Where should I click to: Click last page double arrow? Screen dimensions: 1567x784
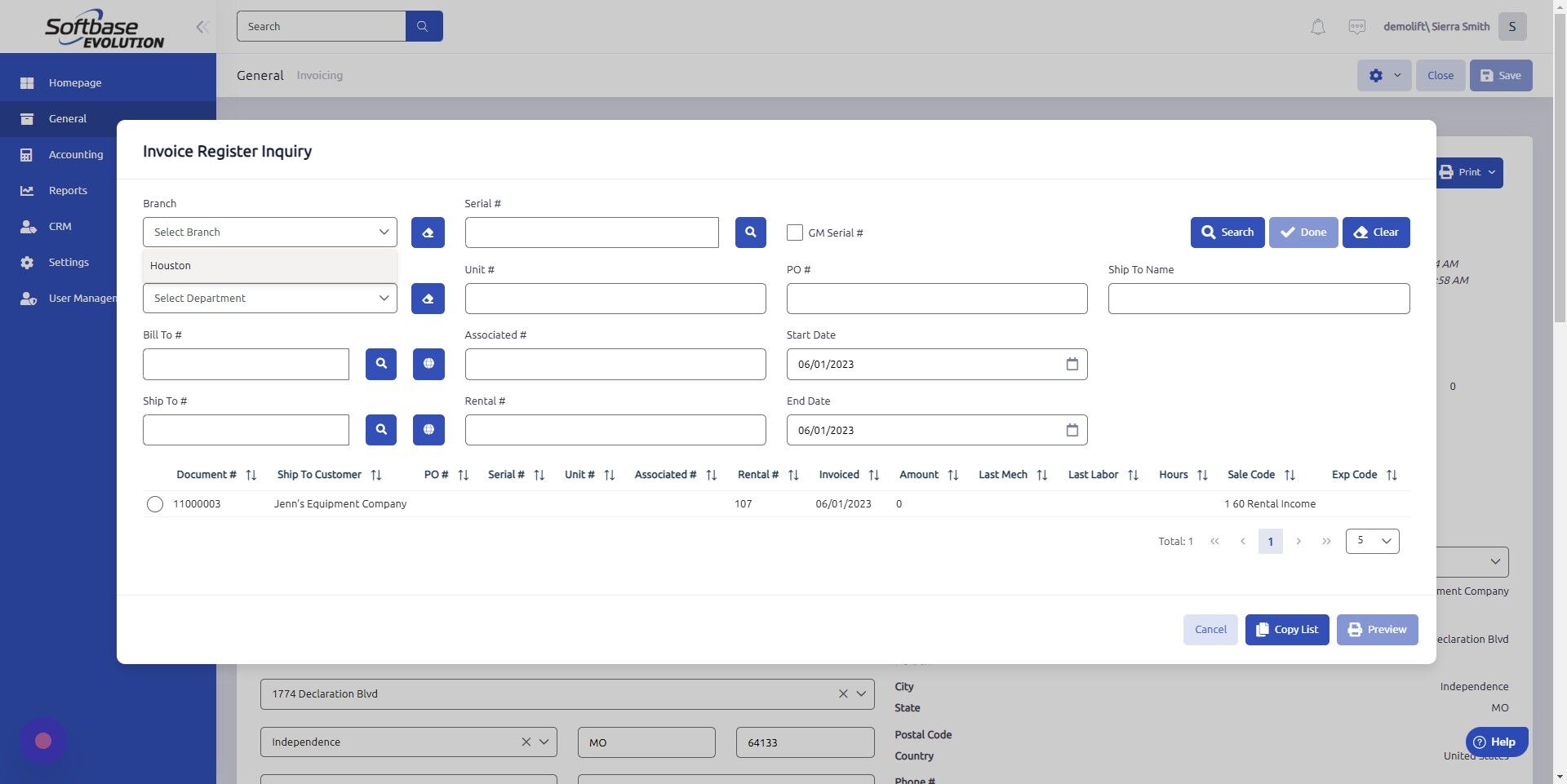click(1326, 541)
